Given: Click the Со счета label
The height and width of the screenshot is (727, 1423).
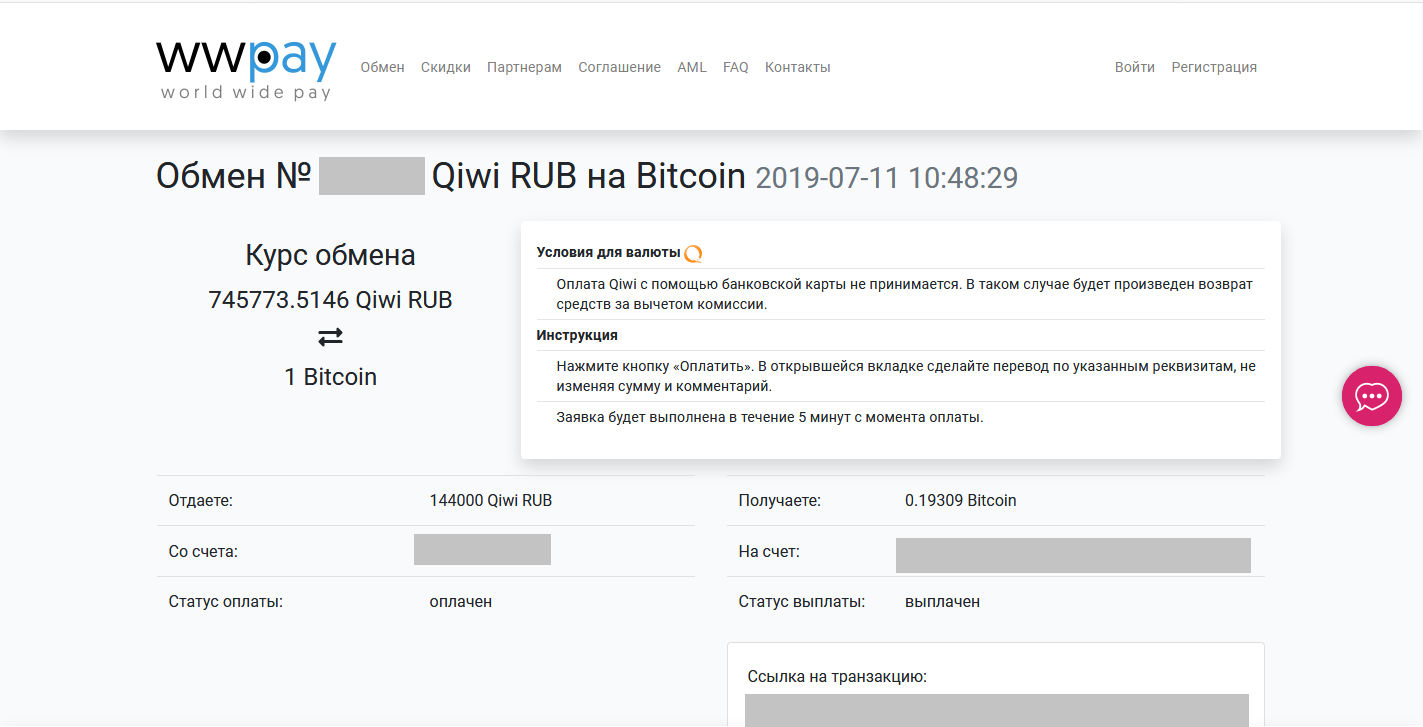Looking at the screenshot, I should (x=203, y=551).
